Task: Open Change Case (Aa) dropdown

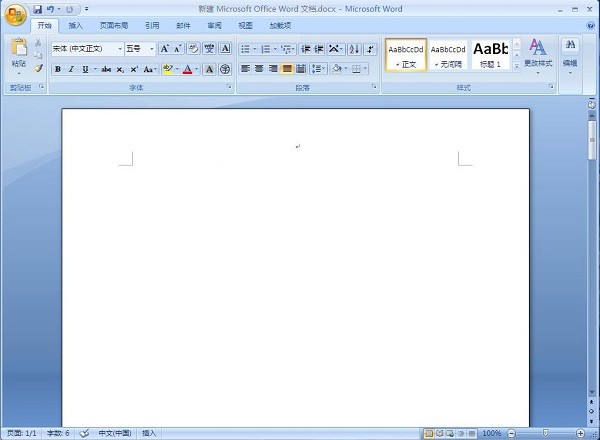Action: (150, 69)
